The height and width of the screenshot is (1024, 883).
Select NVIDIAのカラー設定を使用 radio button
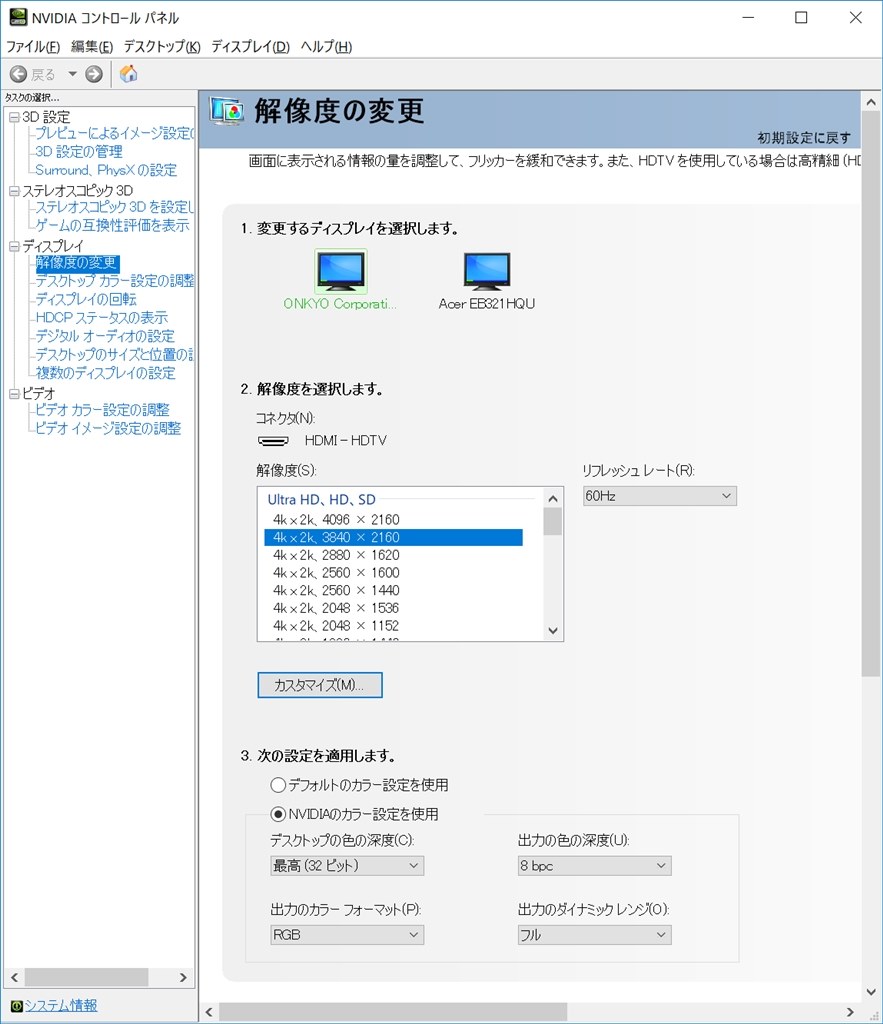pos(278,814)
